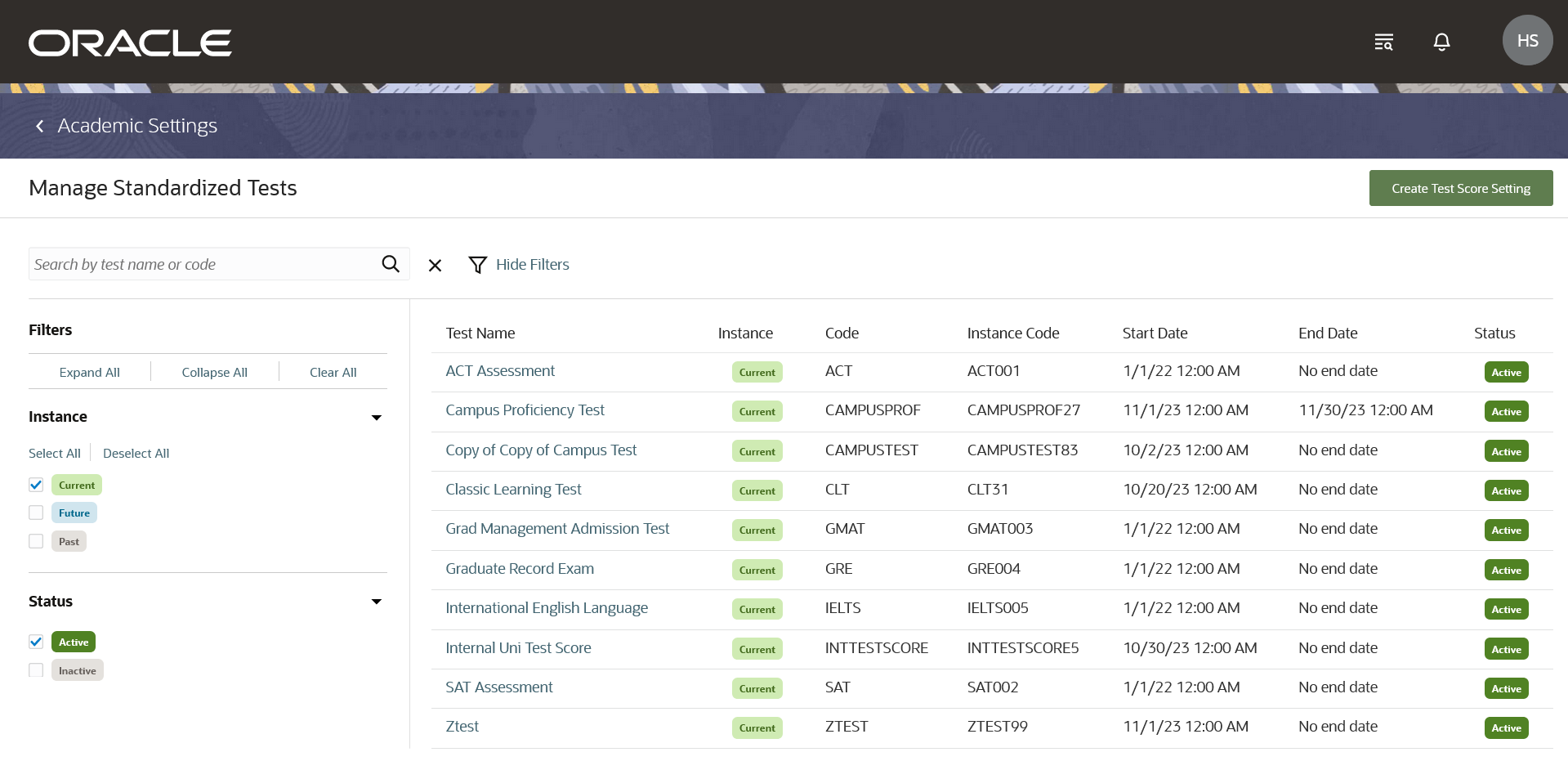Screen dimensions: 1568x770
Task: Open the Graduate Record Exam link
Action: click(x=520, y=569)
